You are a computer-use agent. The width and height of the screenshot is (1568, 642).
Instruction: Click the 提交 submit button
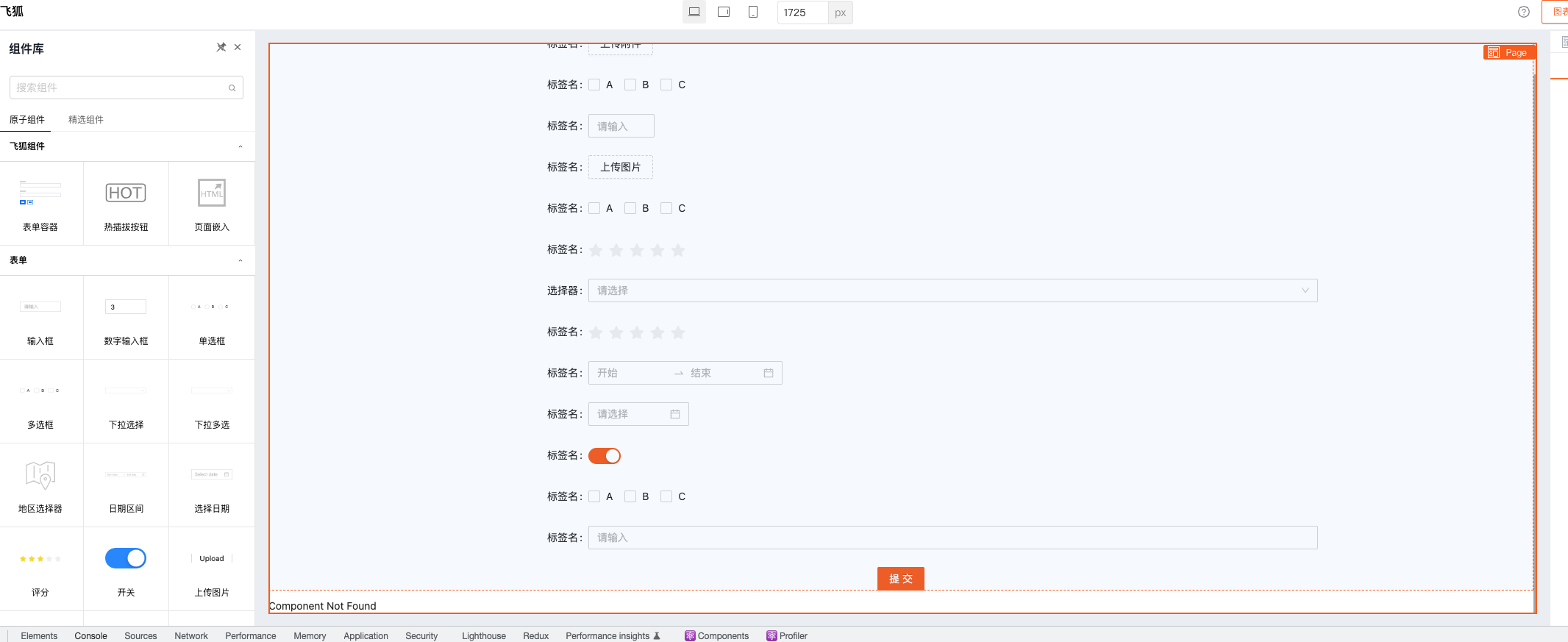(900, 579)
